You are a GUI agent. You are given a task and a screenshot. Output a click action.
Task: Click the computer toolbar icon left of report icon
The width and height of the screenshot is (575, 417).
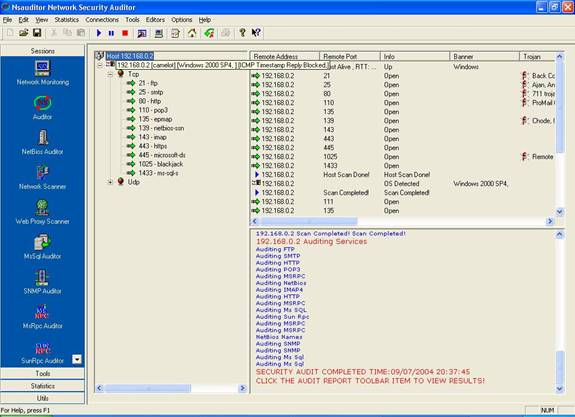(x=159, y=33)
